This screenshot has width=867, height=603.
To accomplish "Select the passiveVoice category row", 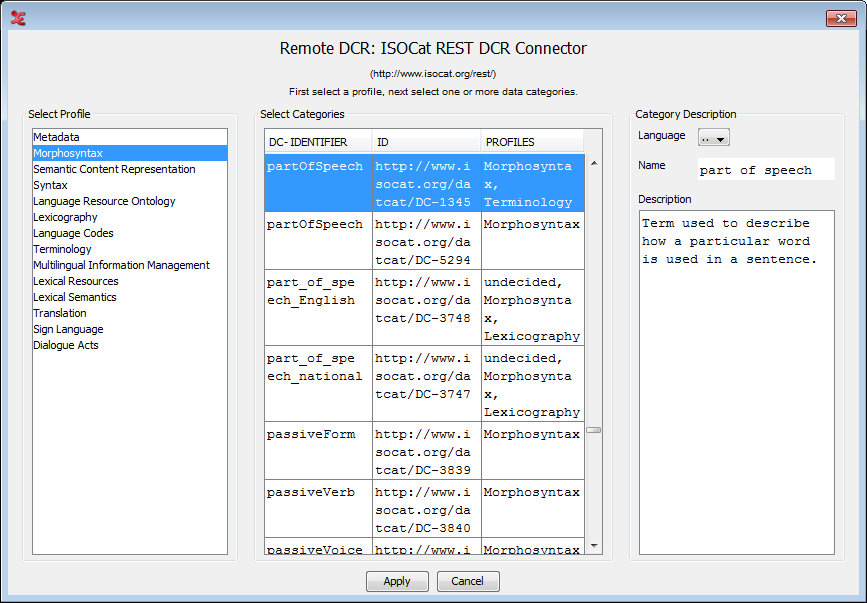I will pos(424,547).
